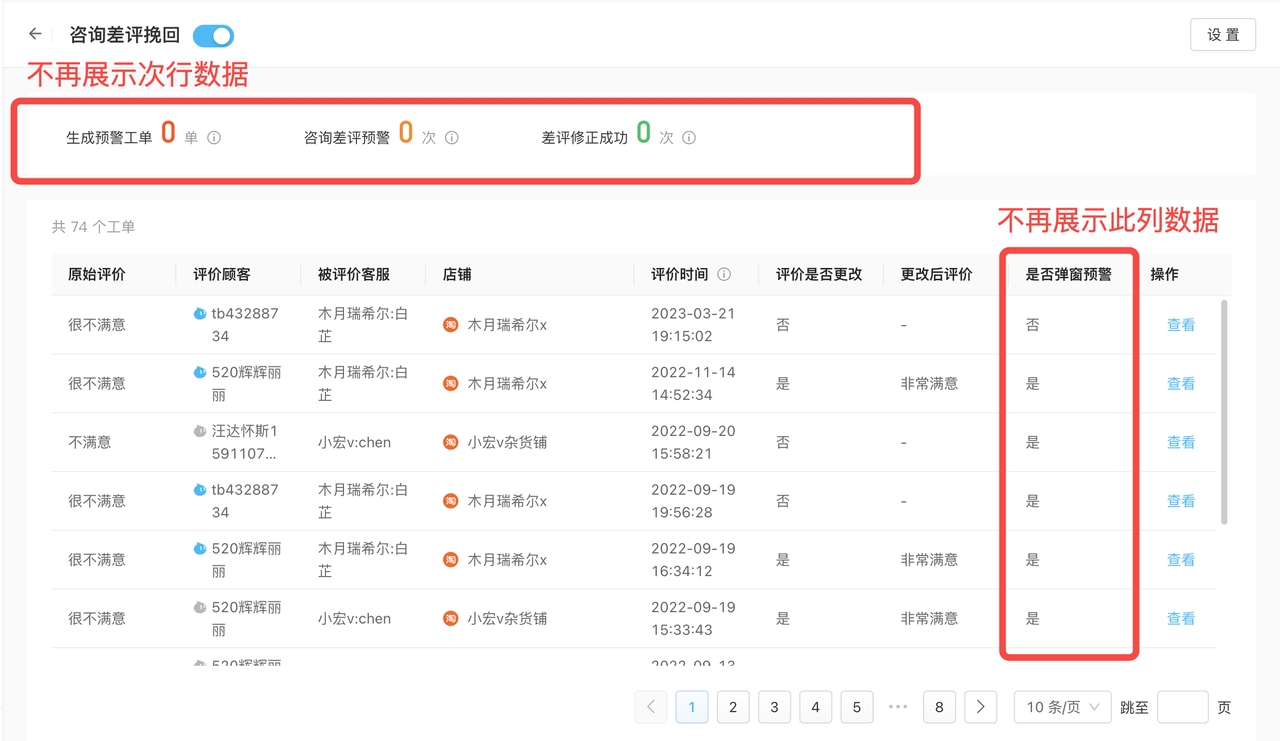The height and width of the screenshot is (741, 1280).
Task: Click info icon beside 评价时间 header
Action: point(724,274)
